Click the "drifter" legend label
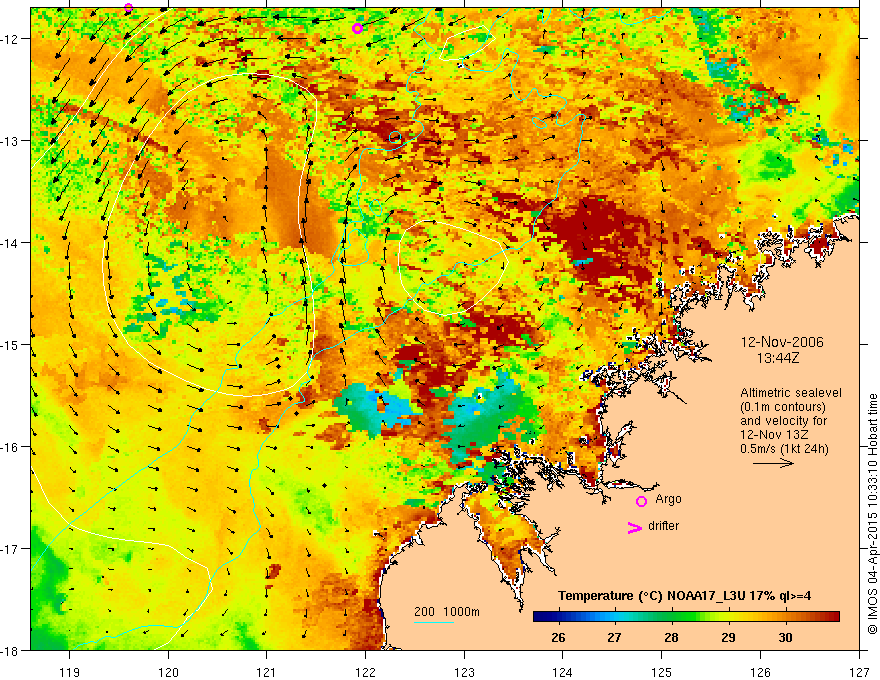The height and width of the screenshot is (680, 880). pos(663,526)
